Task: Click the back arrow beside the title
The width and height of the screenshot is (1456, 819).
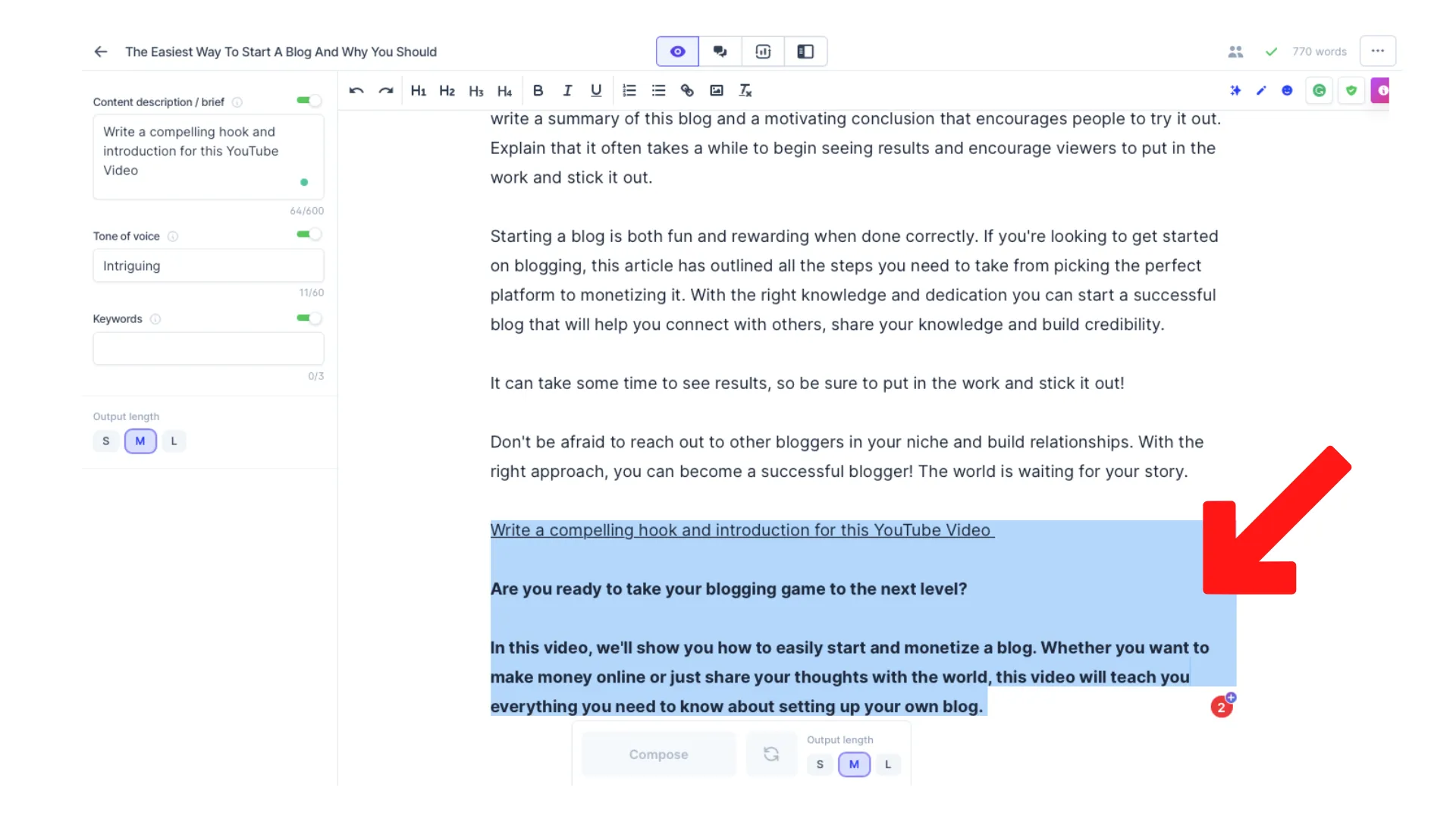Action: tap(101, 52)
